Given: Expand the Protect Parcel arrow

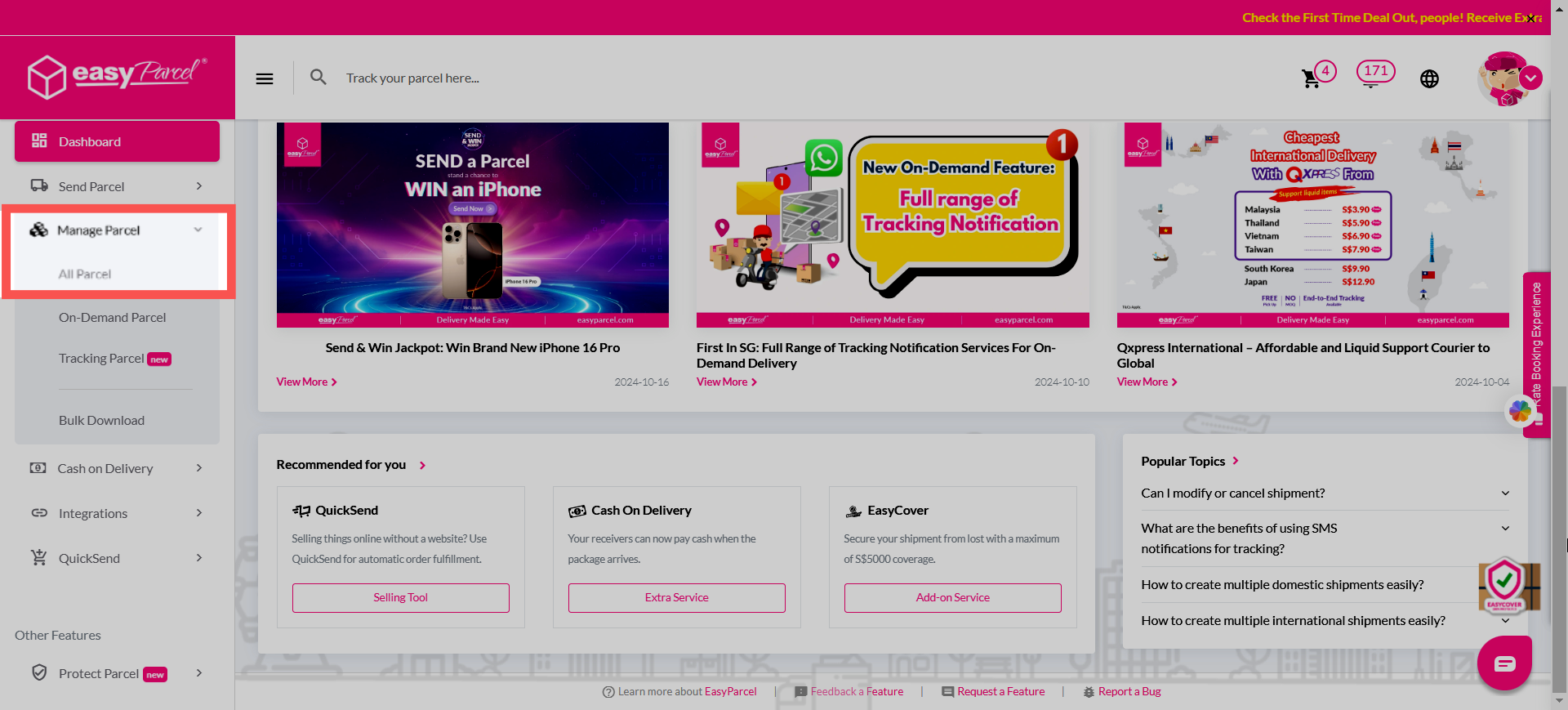Looking at the screenshot, I should pos(199,673).
